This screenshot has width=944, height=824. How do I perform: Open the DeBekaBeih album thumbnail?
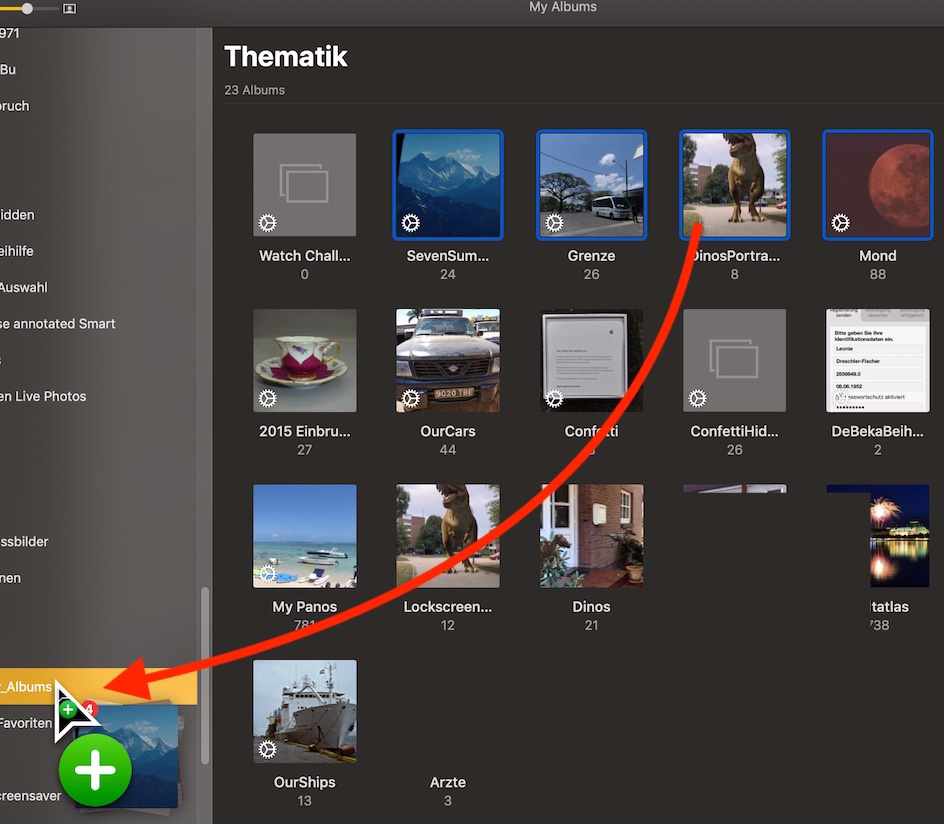click(877, 360)
